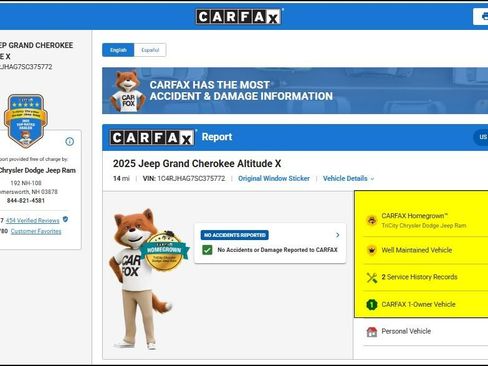Open the dealer info circle icon
This screenshot has width=488, height=366.
tap(70, 141)
